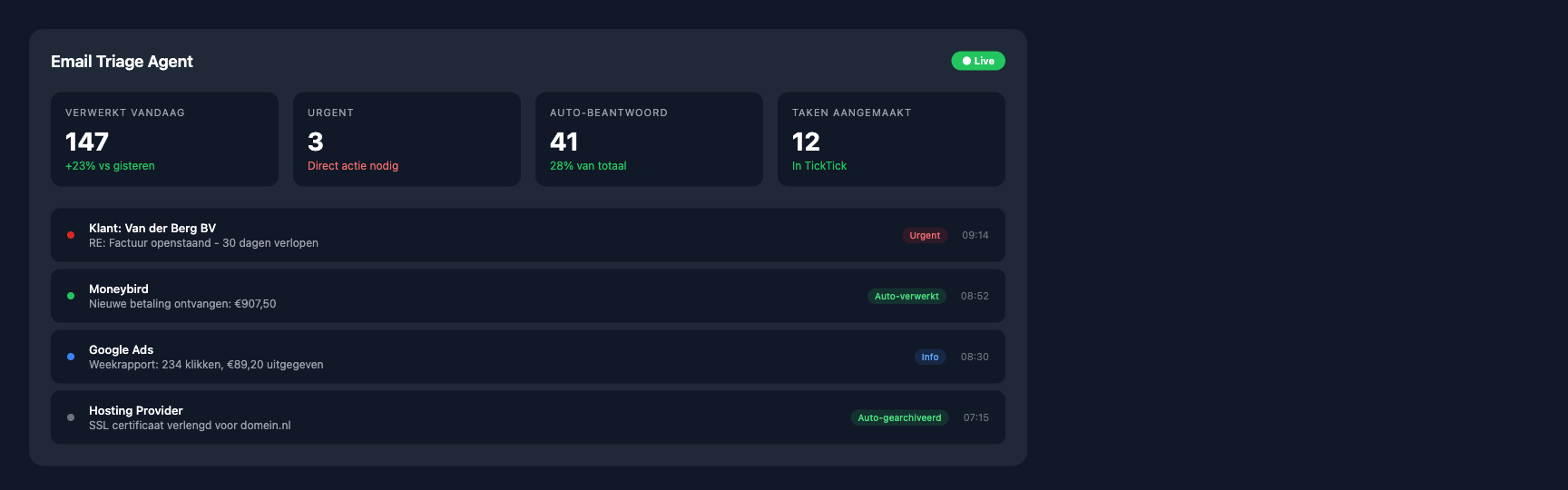Click the Auto-gearchiveerd tag
1568x490 pixels.
click(x=898, y=417)
